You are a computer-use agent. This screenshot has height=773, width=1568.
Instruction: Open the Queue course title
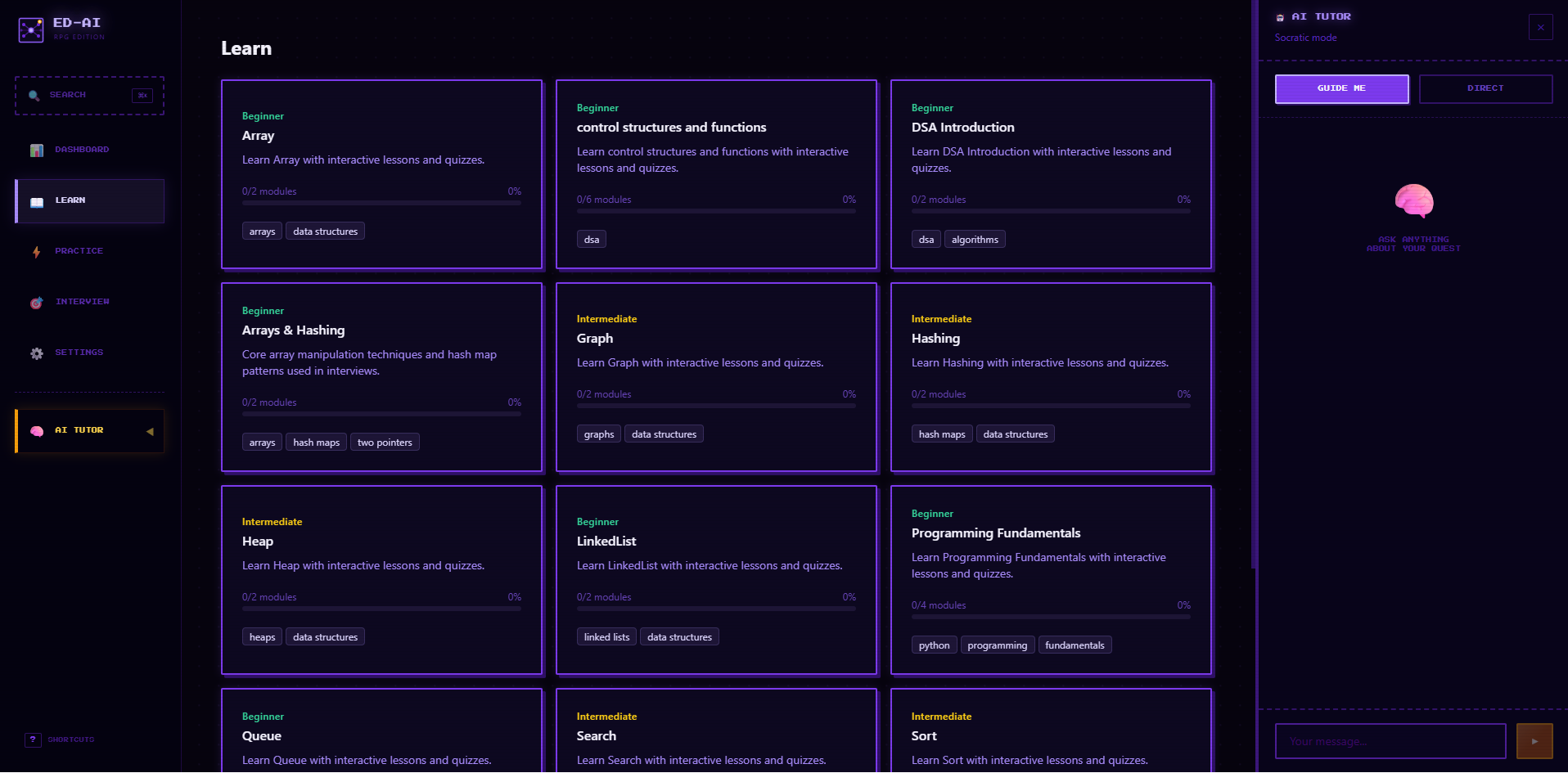coord(262,735)
